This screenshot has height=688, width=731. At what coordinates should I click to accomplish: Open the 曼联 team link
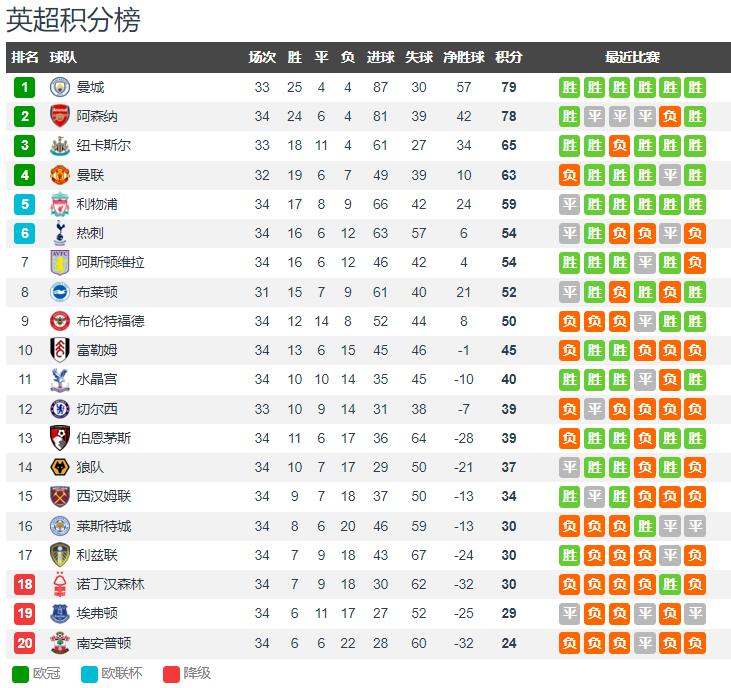[x=90, y=175]
